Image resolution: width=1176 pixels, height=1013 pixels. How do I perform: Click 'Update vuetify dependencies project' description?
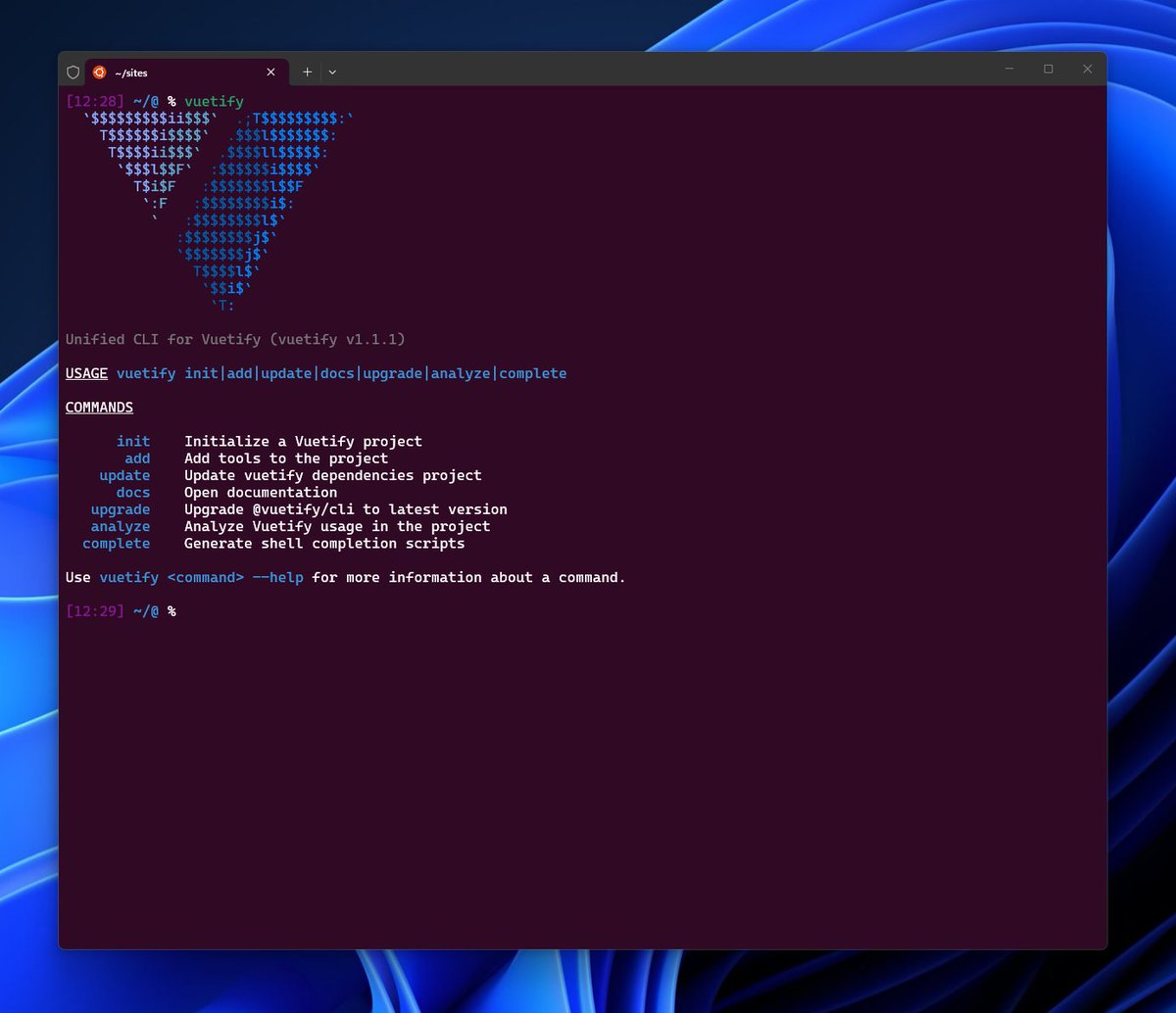tap(333, 475)
